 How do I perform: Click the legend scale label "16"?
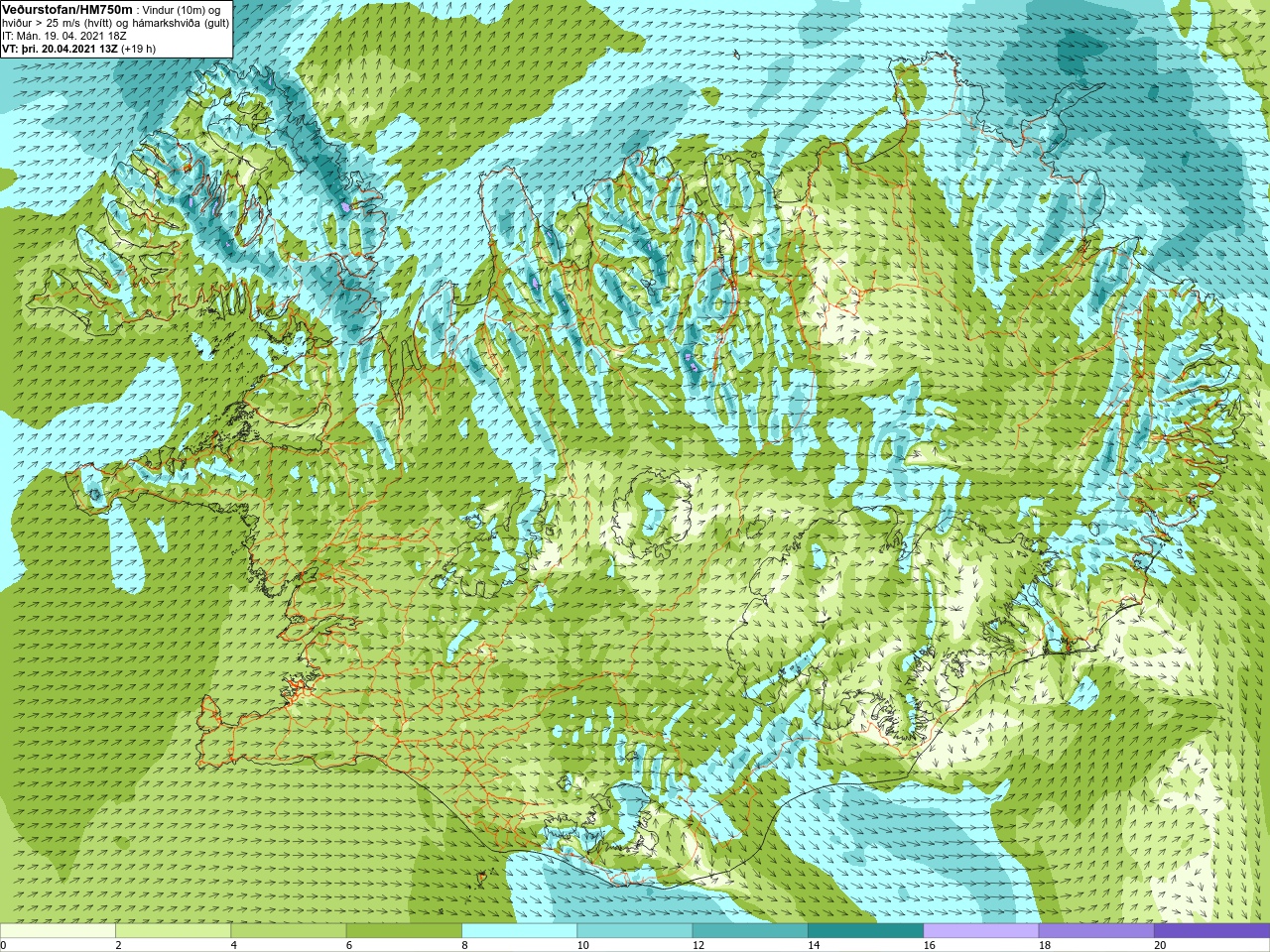(930, 946)
